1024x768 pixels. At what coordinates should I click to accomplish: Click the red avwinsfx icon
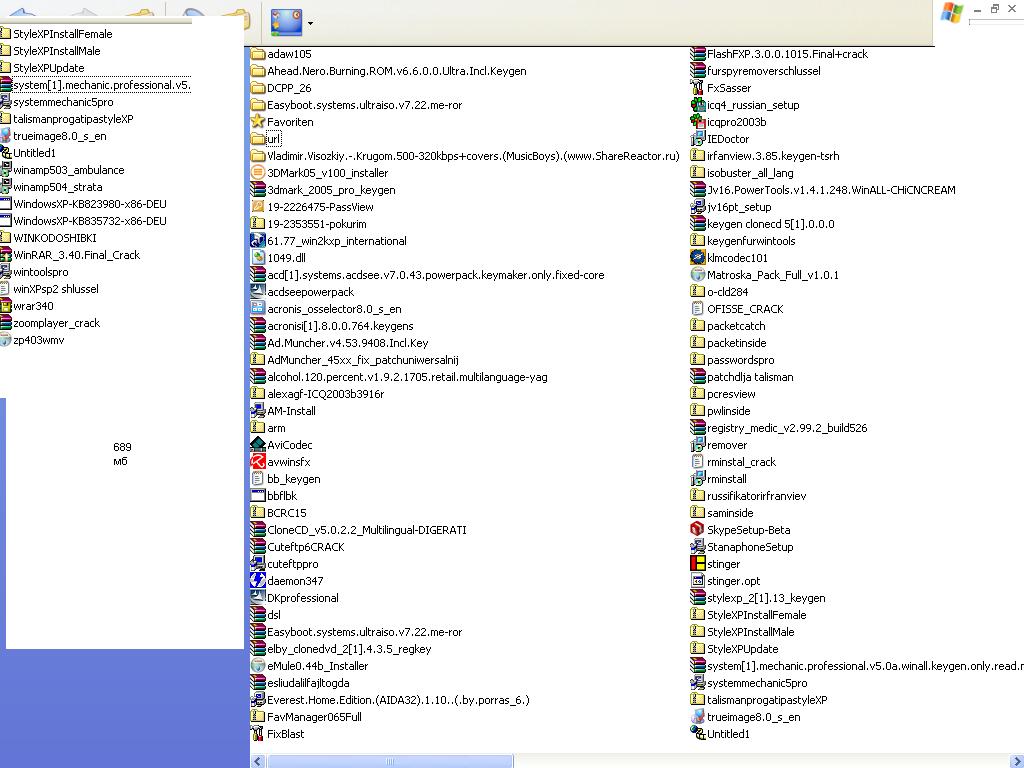(258, 461)
